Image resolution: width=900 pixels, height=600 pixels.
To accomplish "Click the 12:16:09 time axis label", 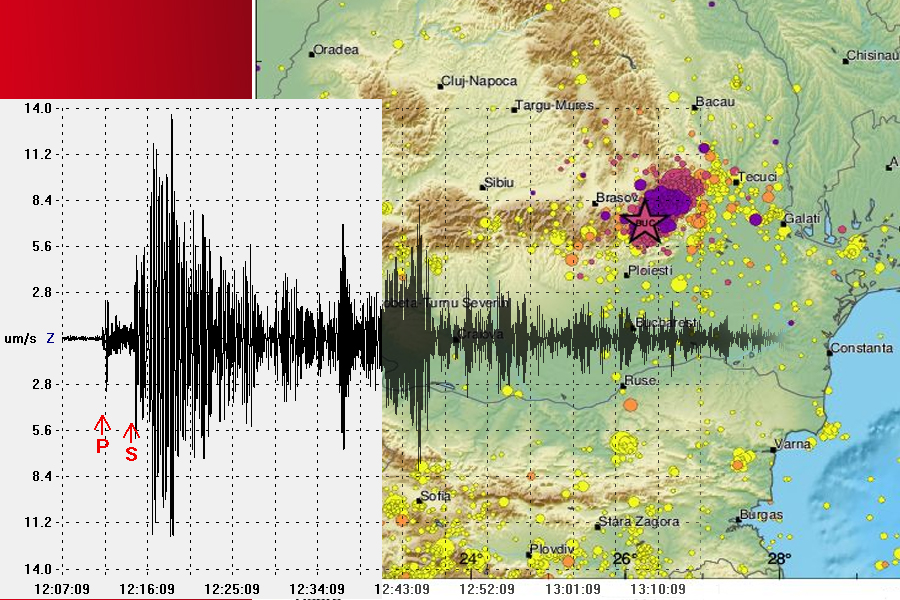I will click(148, 588).
